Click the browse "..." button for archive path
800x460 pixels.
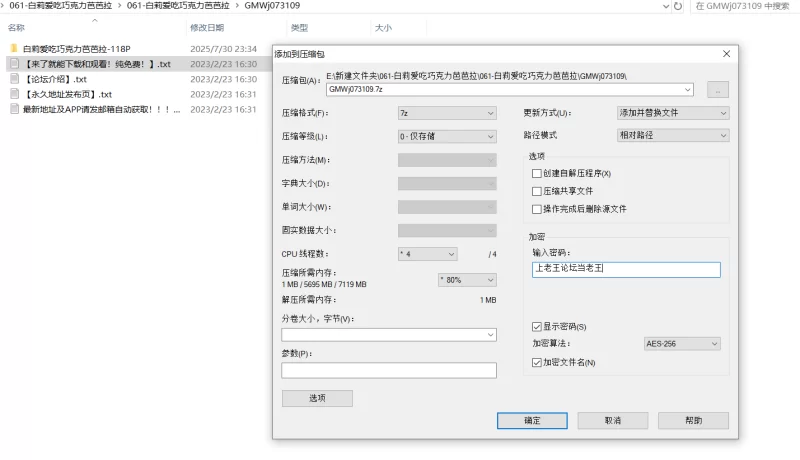pos(717,90)
